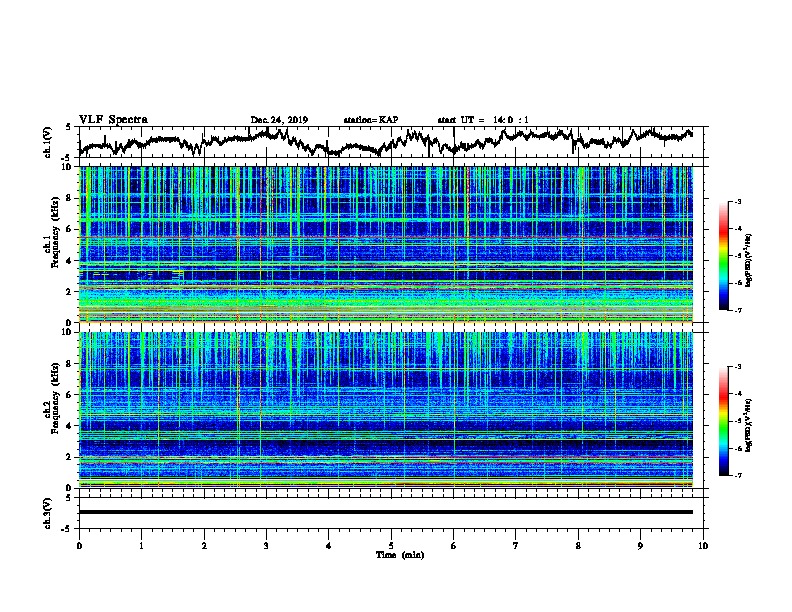Click the "VLF Spectra" plot title
Screen dimensions: 792x612
pyautogui.click(x=113, y=120)
